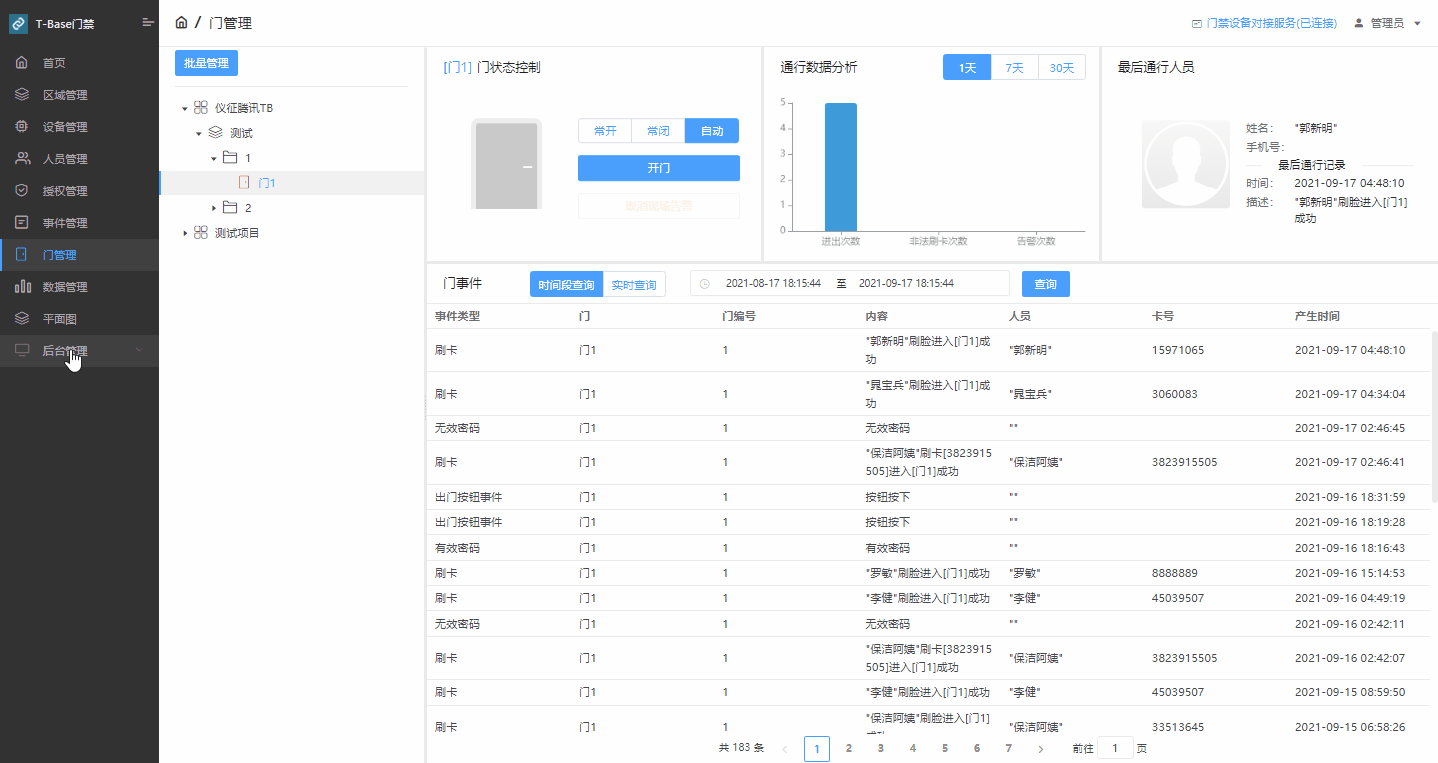Click the clock icon in date range
Image resolution: width=1438 pixels, height=763 pixels.
(704, 284)
